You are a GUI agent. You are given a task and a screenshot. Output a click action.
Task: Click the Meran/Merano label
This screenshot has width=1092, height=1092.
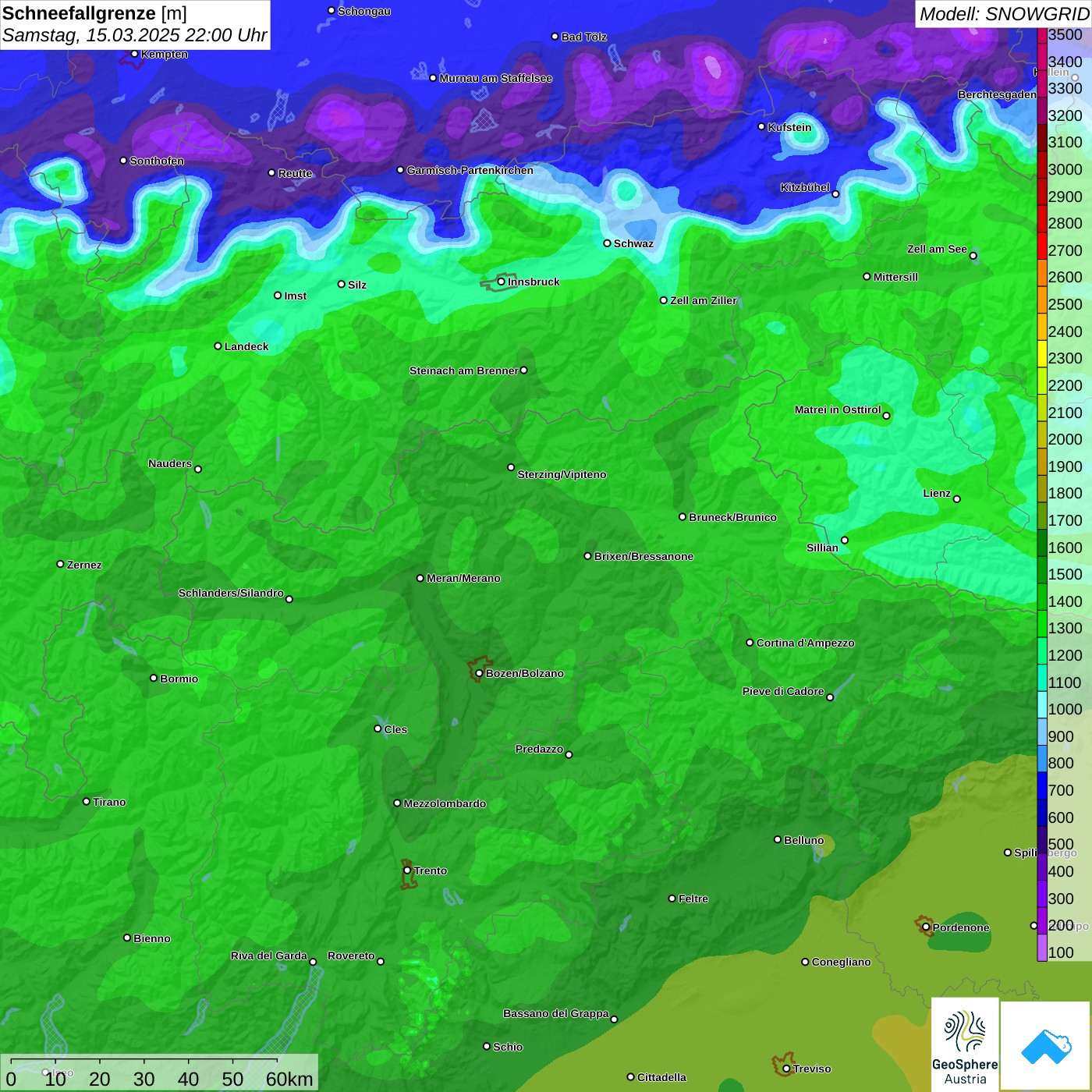pos(463,578)
